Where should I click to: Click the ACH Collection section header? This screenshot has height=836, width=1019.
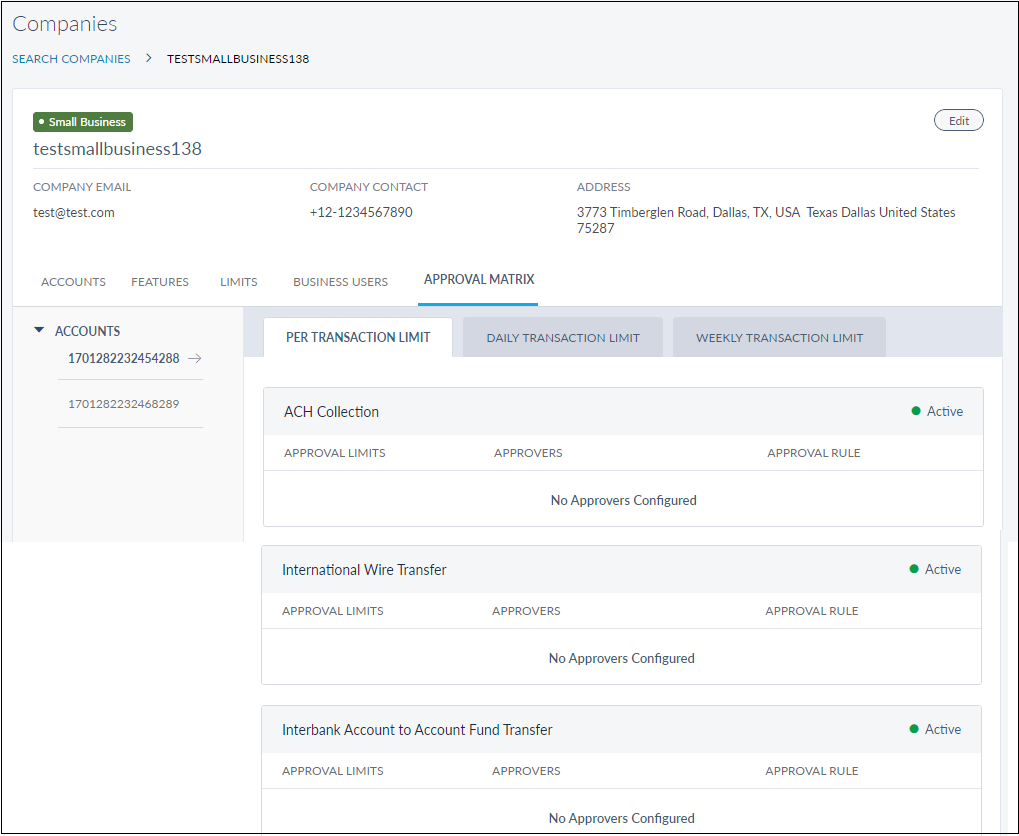pyautogui.click(x=331, y=412)
